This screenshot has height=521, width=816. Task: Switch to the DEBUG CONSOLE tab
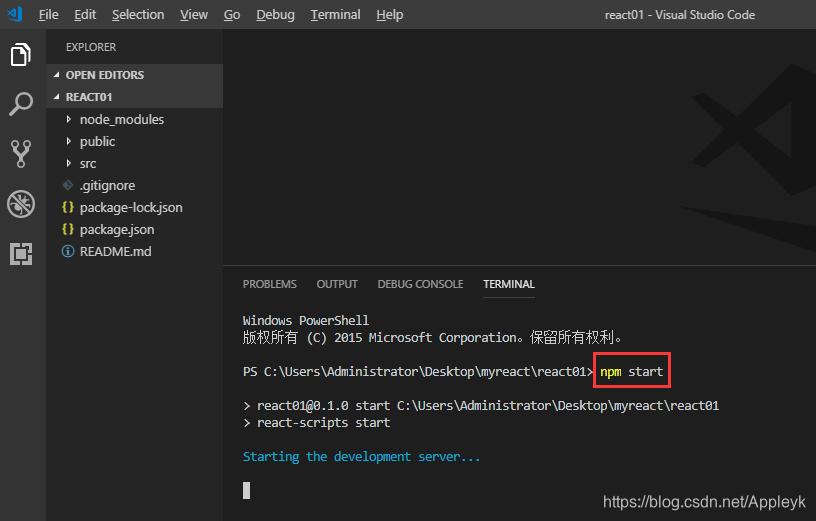point(420,284)
